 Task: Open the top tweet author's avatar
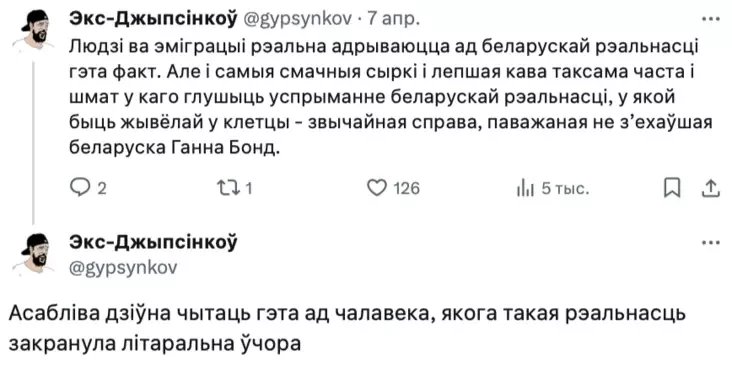click(x=34, y=29)
